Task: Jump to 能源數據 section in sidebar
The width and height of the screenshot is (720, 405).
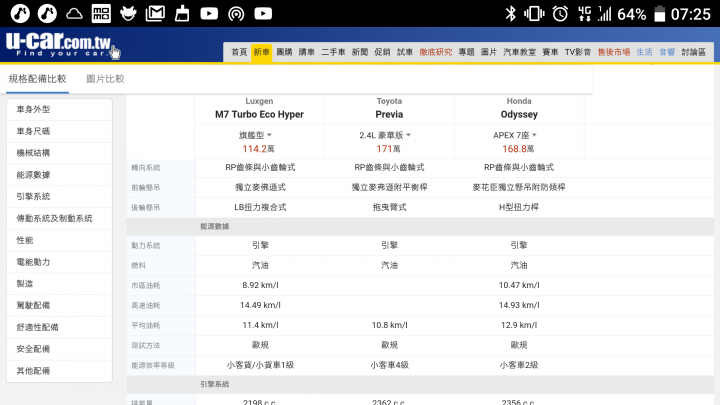Action: tap(59, 175)
